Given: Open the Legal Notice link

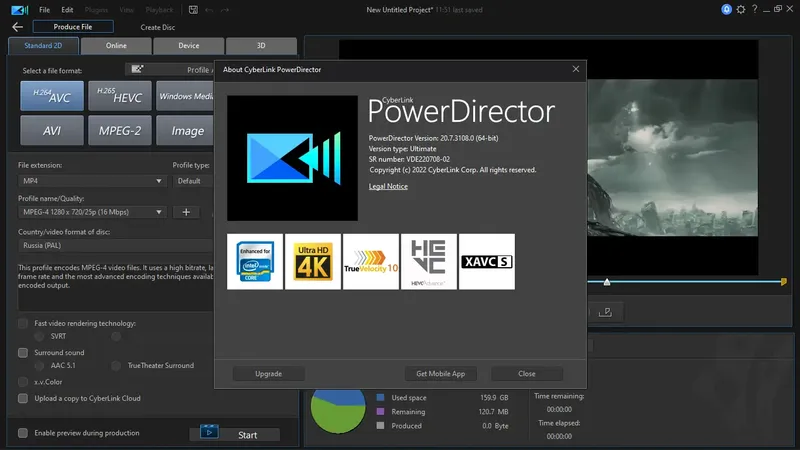Looking at the screenshot, I should (388, 186).
